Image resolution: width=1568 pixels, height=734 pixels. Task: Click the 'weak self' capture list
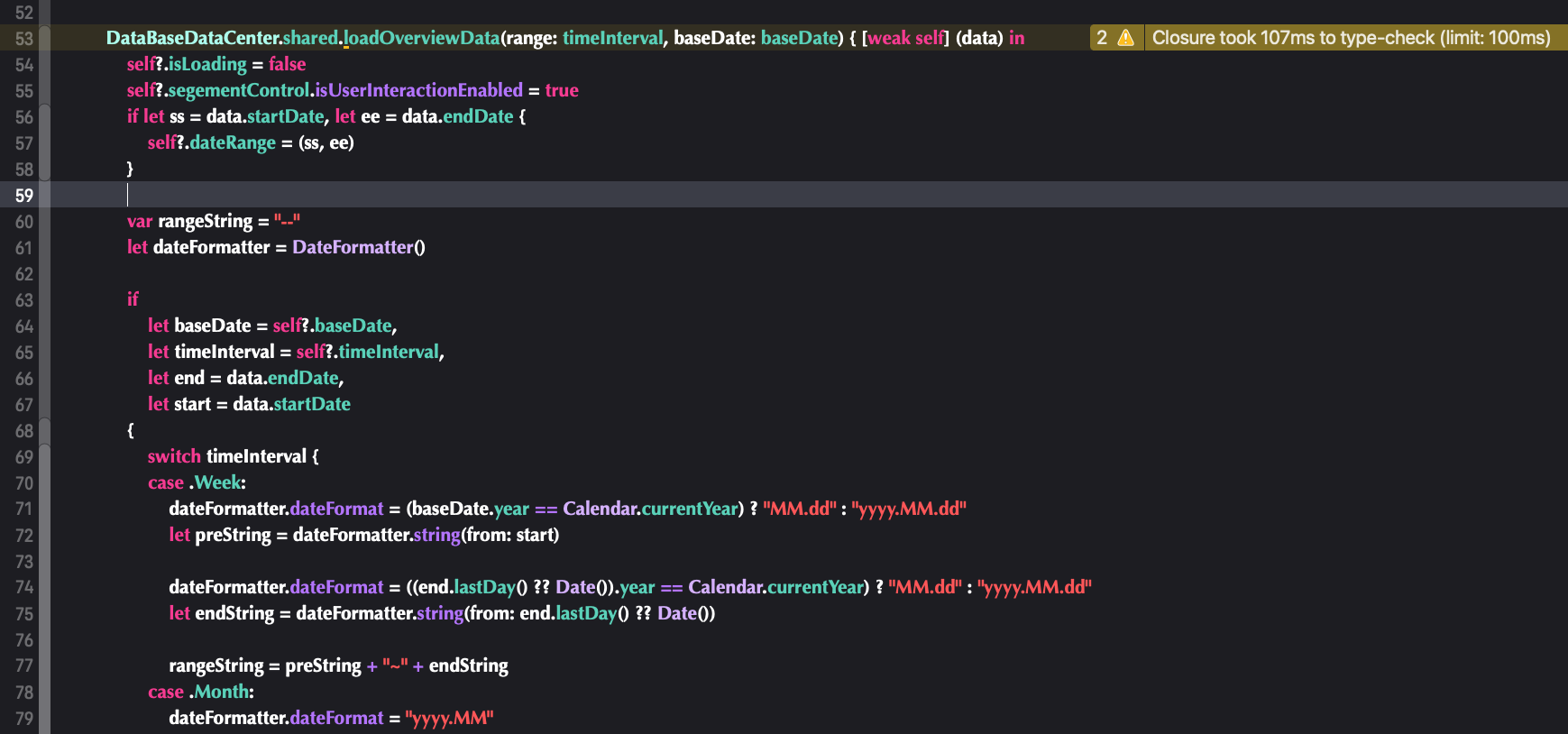[905, 38]
